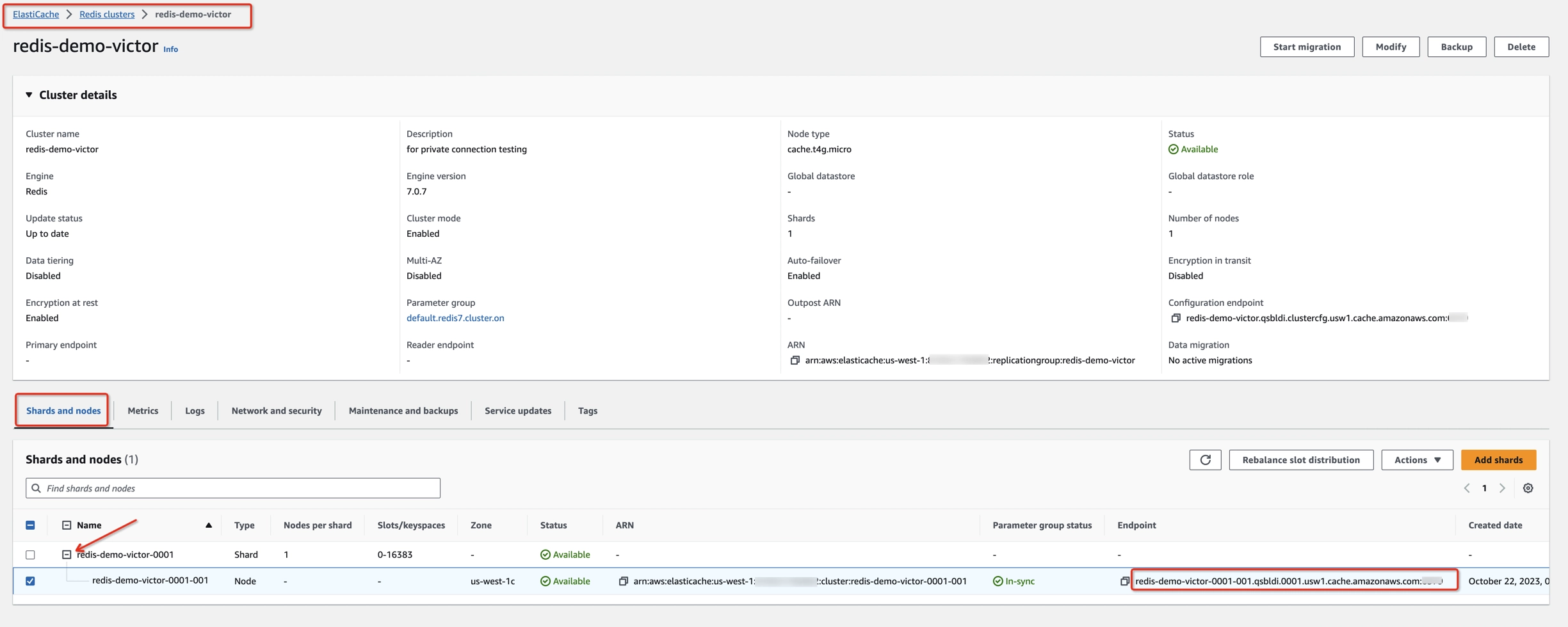Copy the replication group ARN

pyautogui.click(x=795, y=360)
